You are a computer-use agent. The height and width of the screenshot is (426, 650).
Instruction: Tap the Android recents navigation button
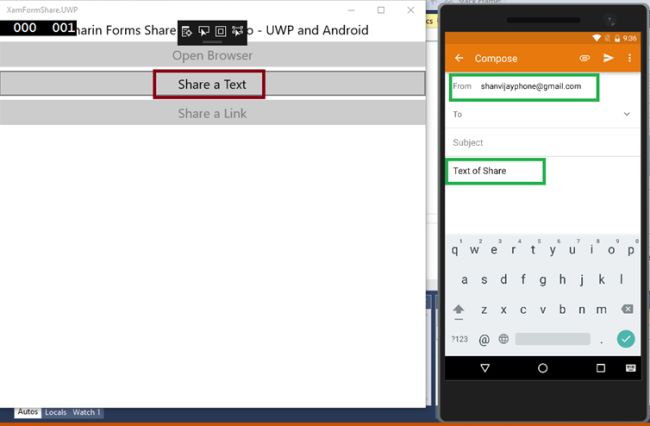[x=600, y=368]
